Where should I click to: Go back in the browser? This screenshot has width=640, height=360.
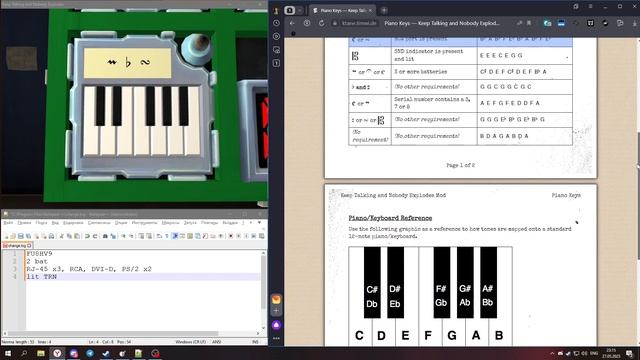292,23
